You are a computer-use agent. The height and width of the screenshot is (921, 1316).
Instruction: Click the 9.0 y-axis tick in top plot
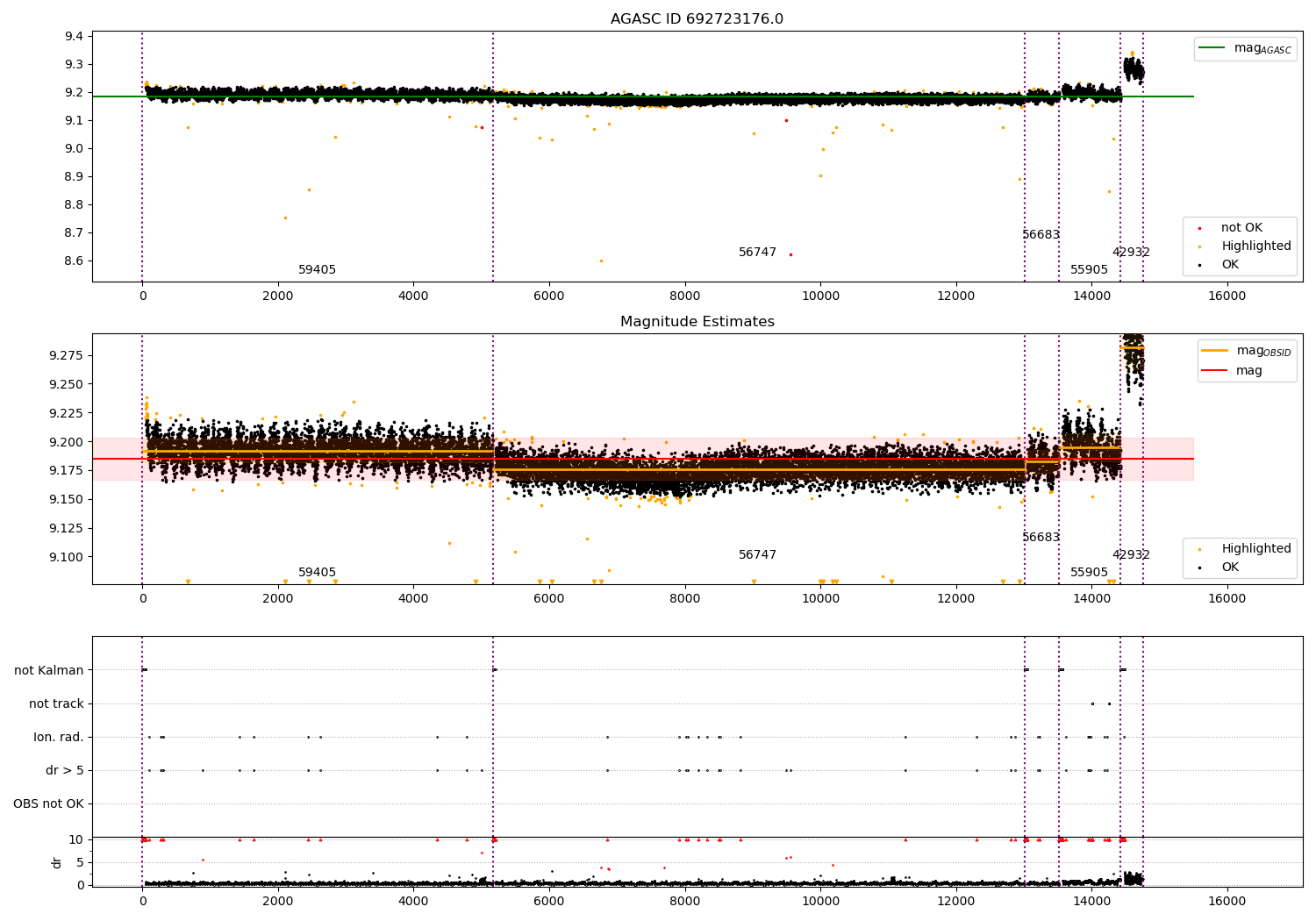pos(74,148)
